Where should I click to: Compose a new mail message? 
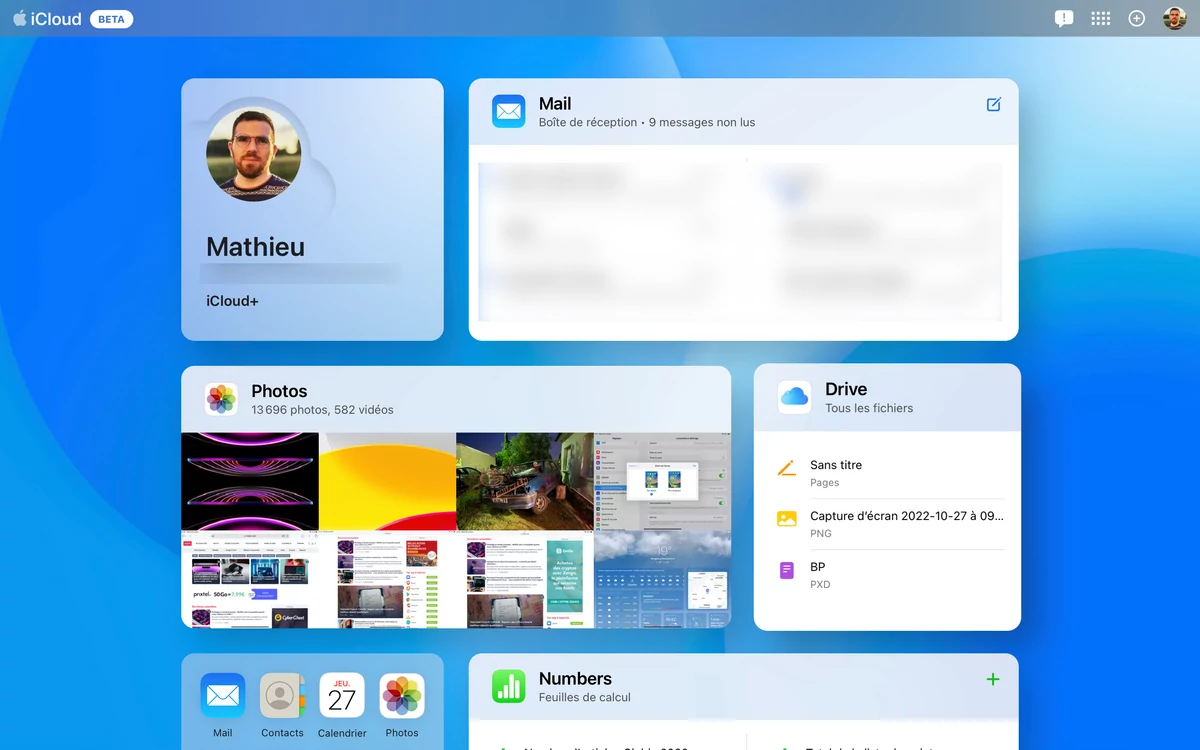pos(993,104)
